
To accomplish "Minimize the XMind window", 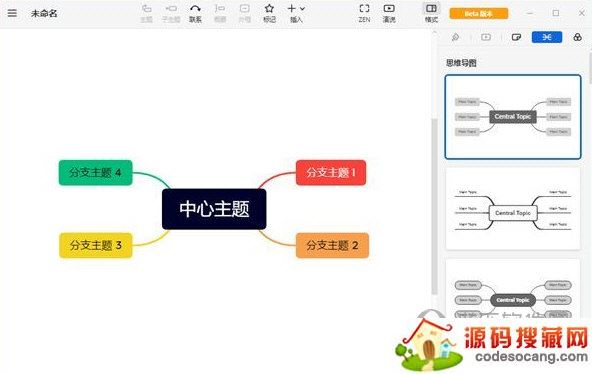I will pos(530,13).
